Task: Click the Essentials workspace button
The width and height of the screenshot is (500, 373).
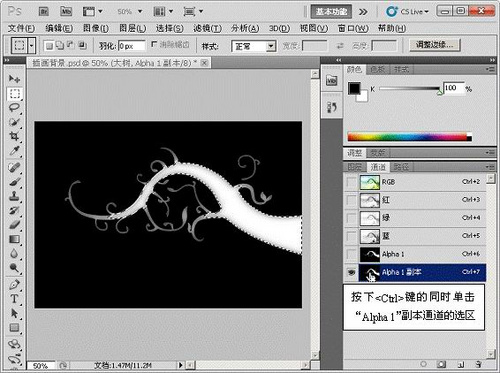Action: pos(331,12)
